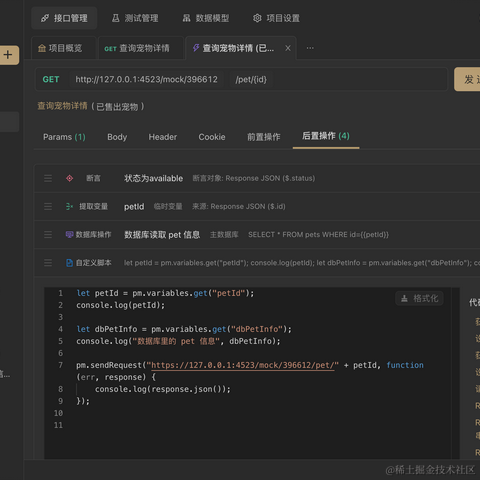Image resolution: width=480 pixels, height=480 pixels.
Task: Click the SELECT * FROM pets query text
Action: 318,235
